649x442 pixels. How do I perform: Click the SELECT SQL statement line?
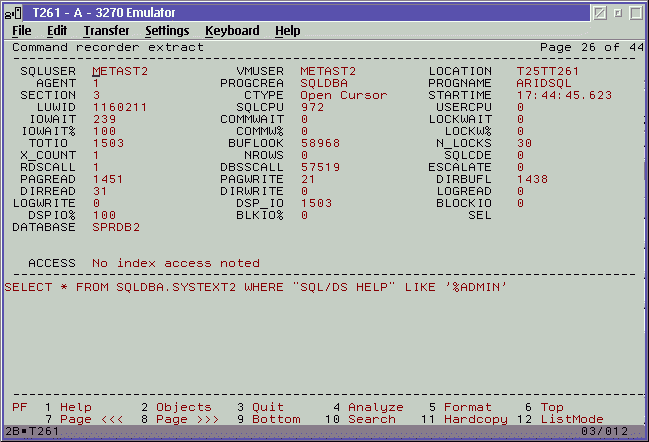click(x=256, y=288)
